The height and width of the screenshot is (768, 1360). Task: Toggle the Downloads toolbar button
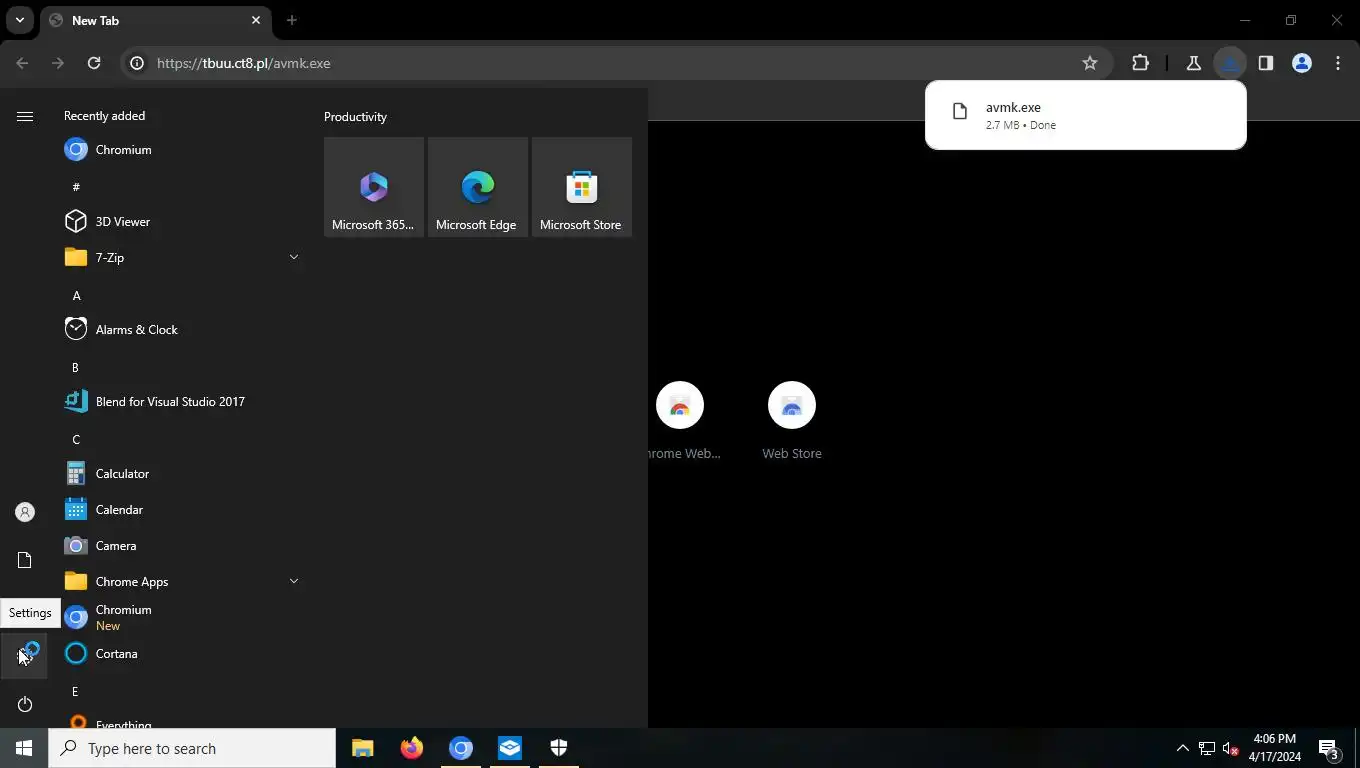pyautogui.click(x=1230, y=63)
